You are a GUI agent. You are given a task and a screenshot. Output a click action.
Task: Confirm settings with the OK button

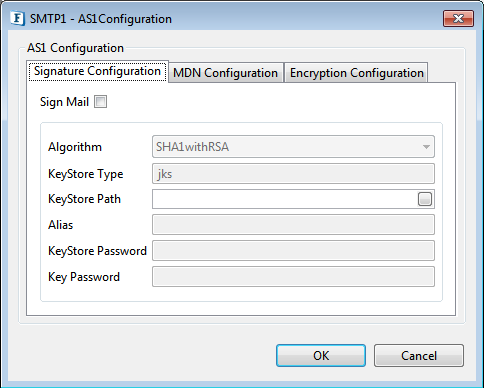321,356
